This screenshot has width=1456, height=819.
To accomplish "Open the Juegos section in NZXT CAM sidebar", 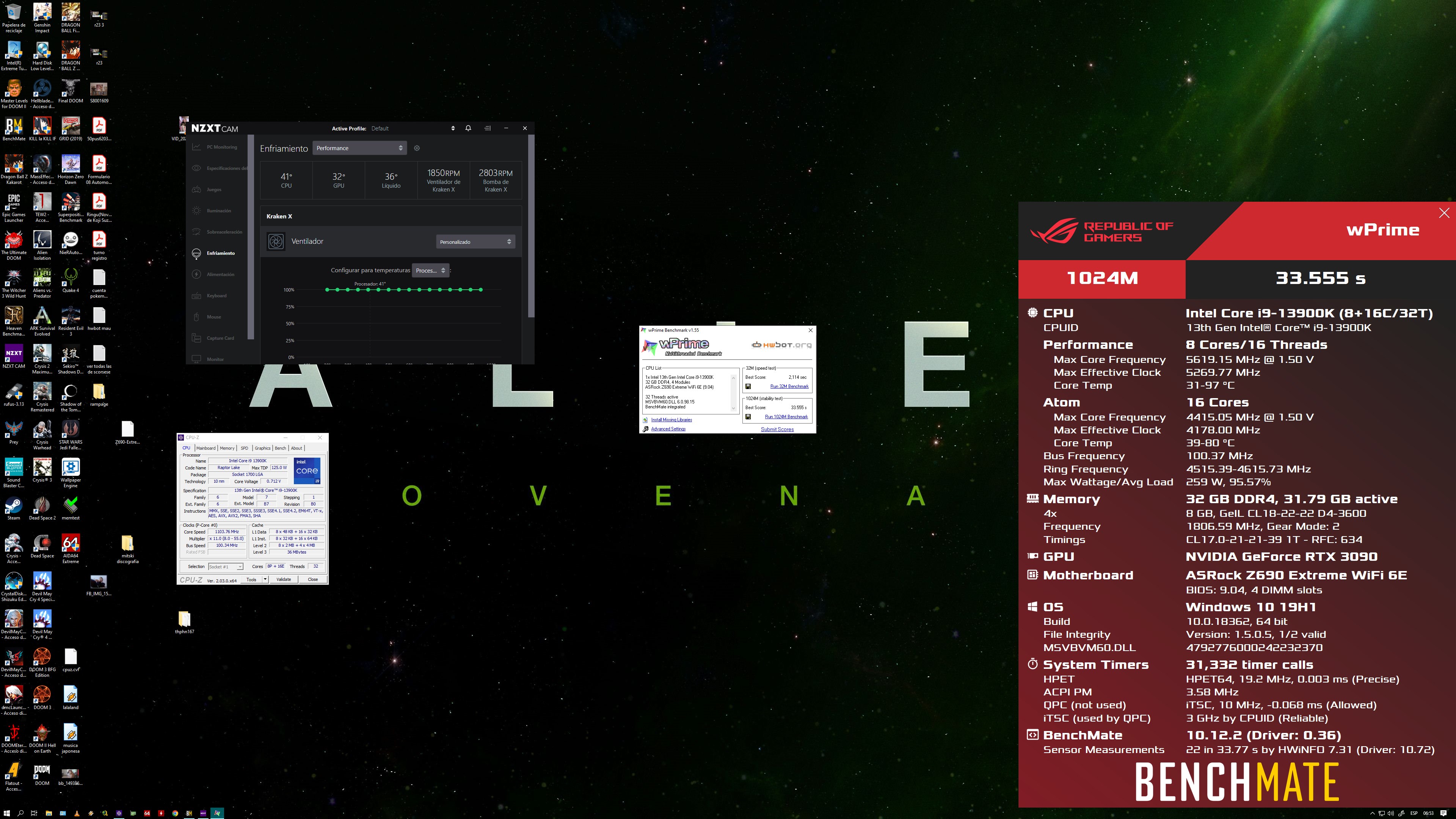I will tap(207, 189).
